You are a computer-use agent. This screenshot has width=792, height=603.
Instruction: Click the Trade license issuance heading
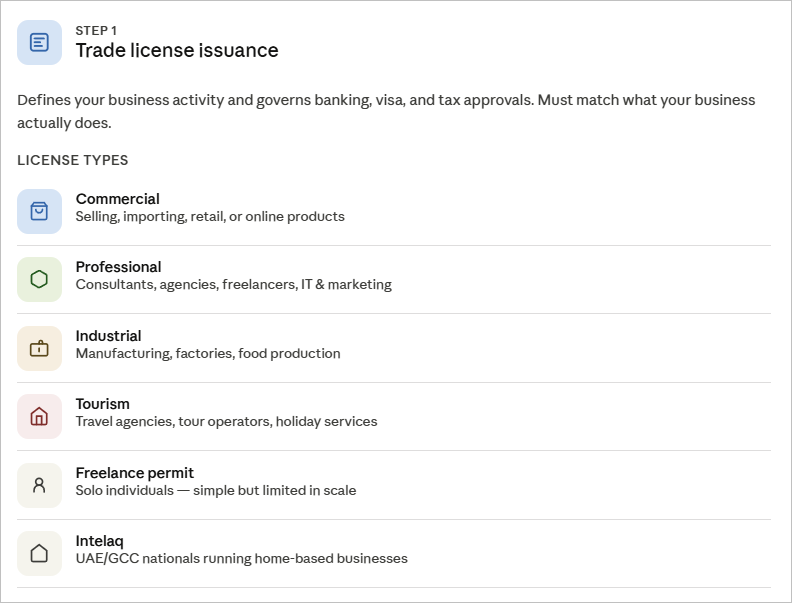click(177, 50)
